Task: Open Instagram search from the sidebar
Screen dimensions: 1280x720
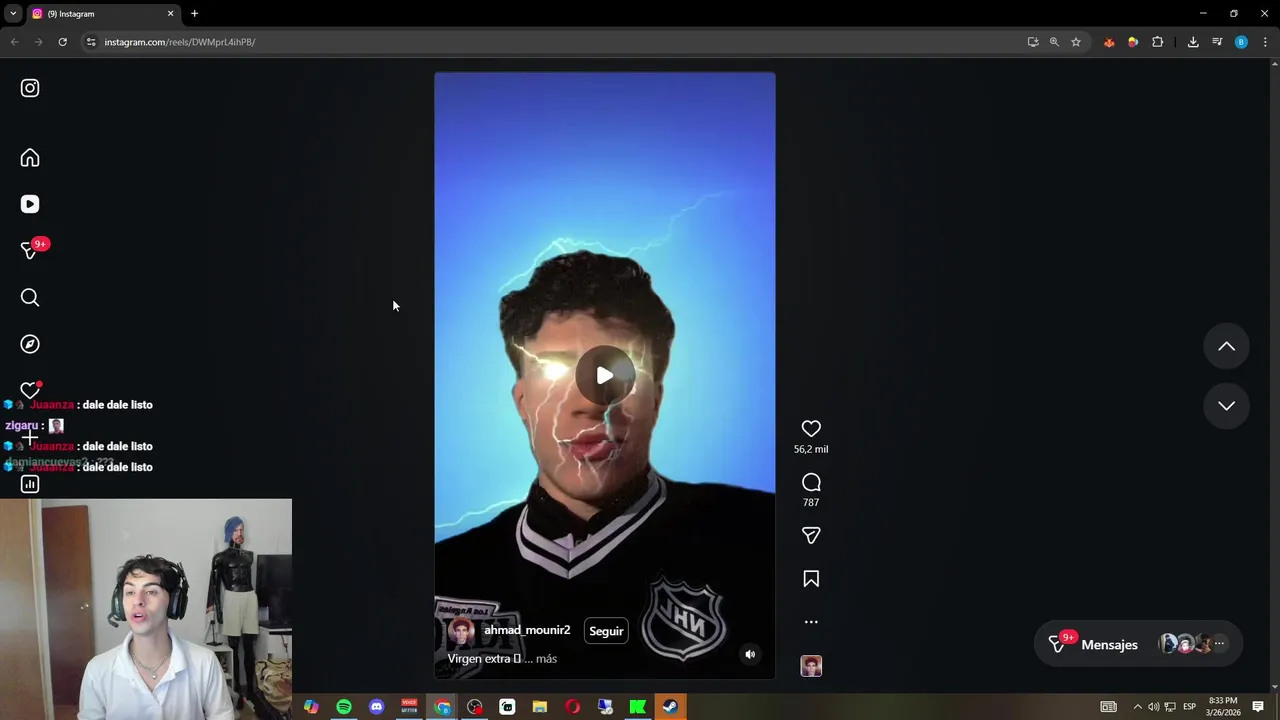Action: pos(30,297)
